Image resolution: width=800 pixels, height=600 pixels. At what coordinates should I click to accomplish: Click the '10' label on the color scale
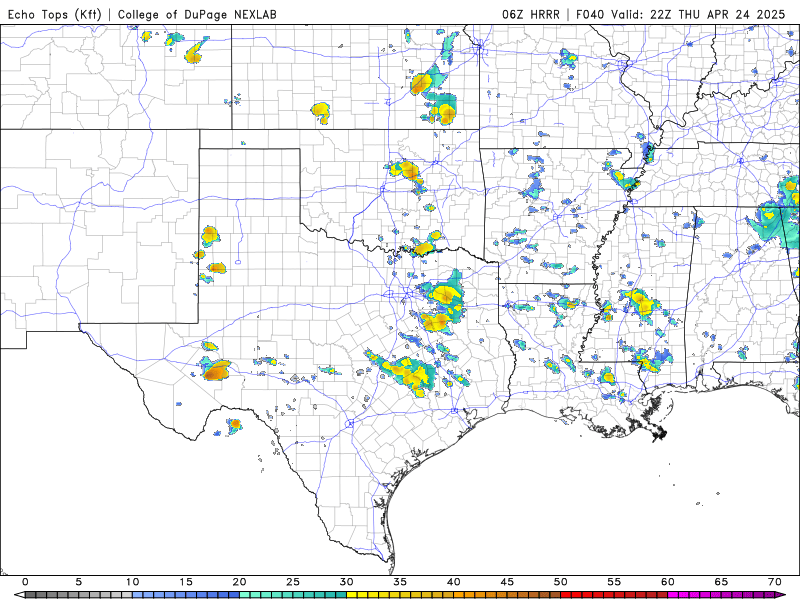click(x=132, y=581)
